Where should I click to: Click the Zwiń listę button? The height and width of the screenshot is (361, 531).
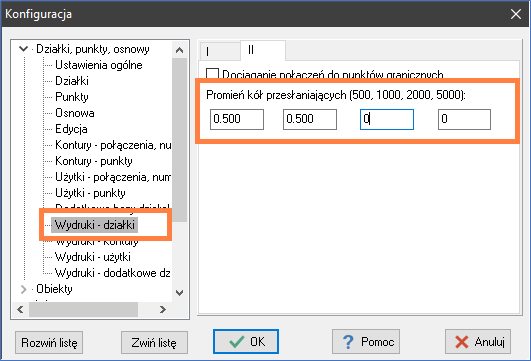point(154,343)
